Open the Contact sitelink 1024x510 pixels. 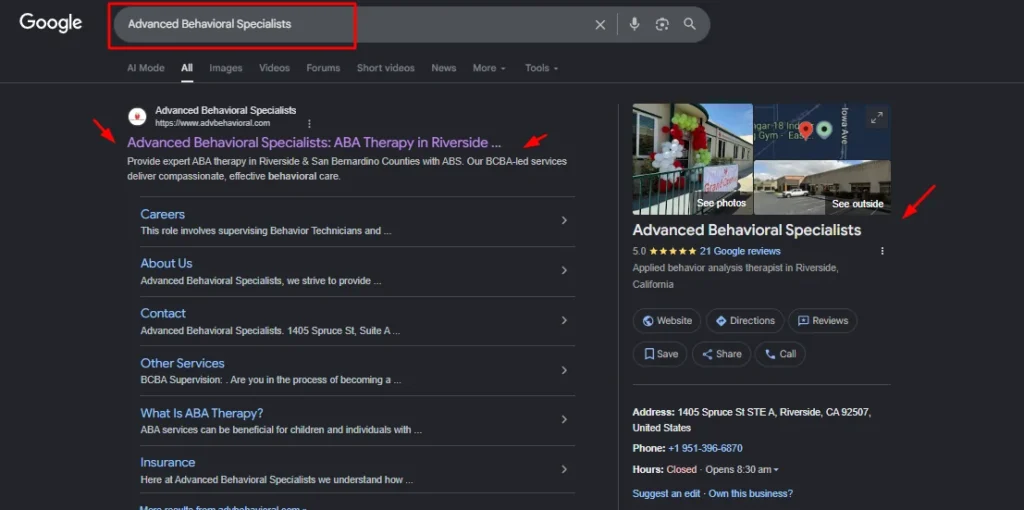(163, 313)
